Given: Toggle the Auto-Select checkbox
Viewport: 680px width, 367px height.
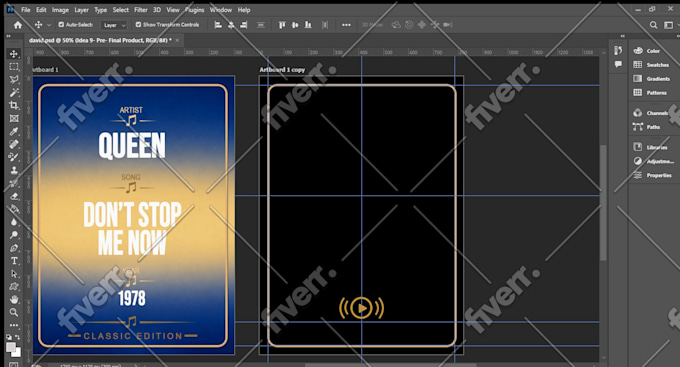Looking at the screenshot, I should [61, 25].
